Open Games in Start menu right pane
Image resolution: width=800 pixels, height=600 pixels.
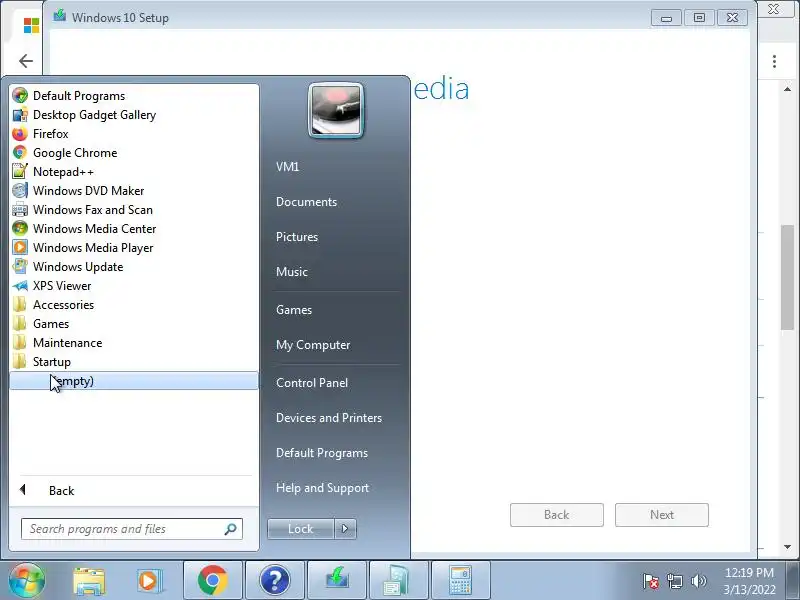coord(293,310)
